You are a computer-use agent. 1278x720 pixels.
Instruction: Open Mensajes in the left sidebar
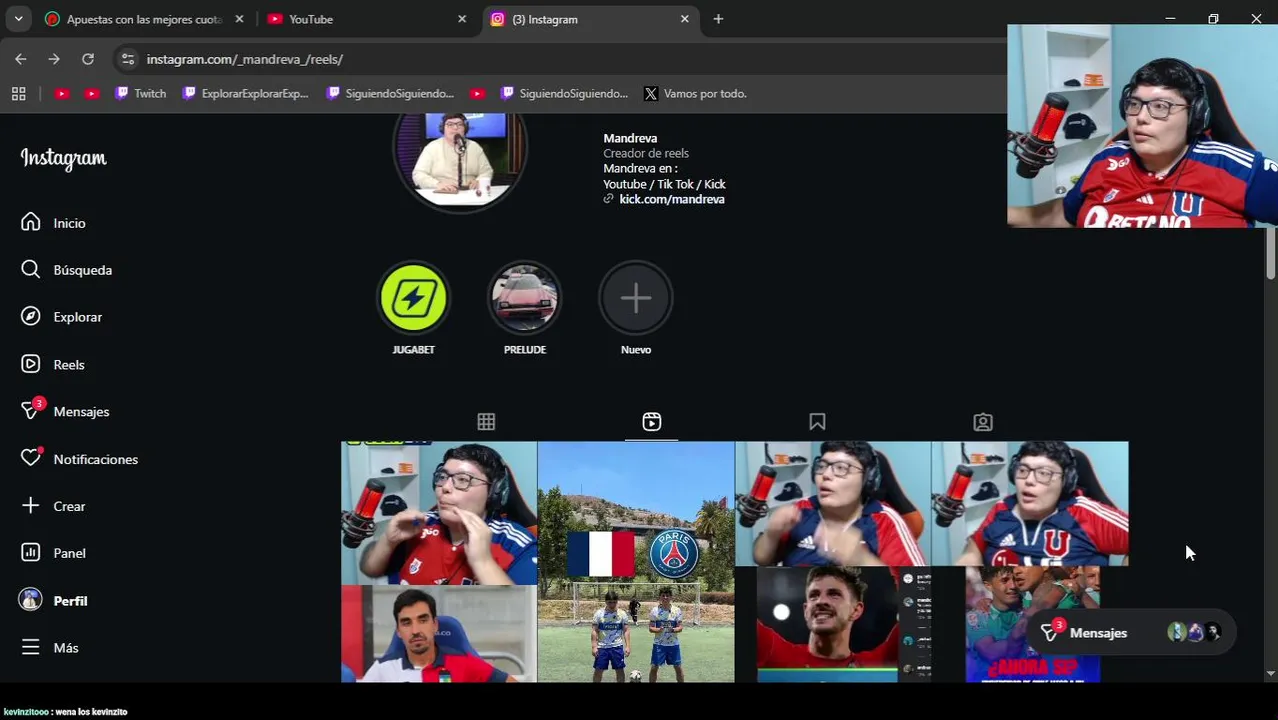(x=66, y=411)
